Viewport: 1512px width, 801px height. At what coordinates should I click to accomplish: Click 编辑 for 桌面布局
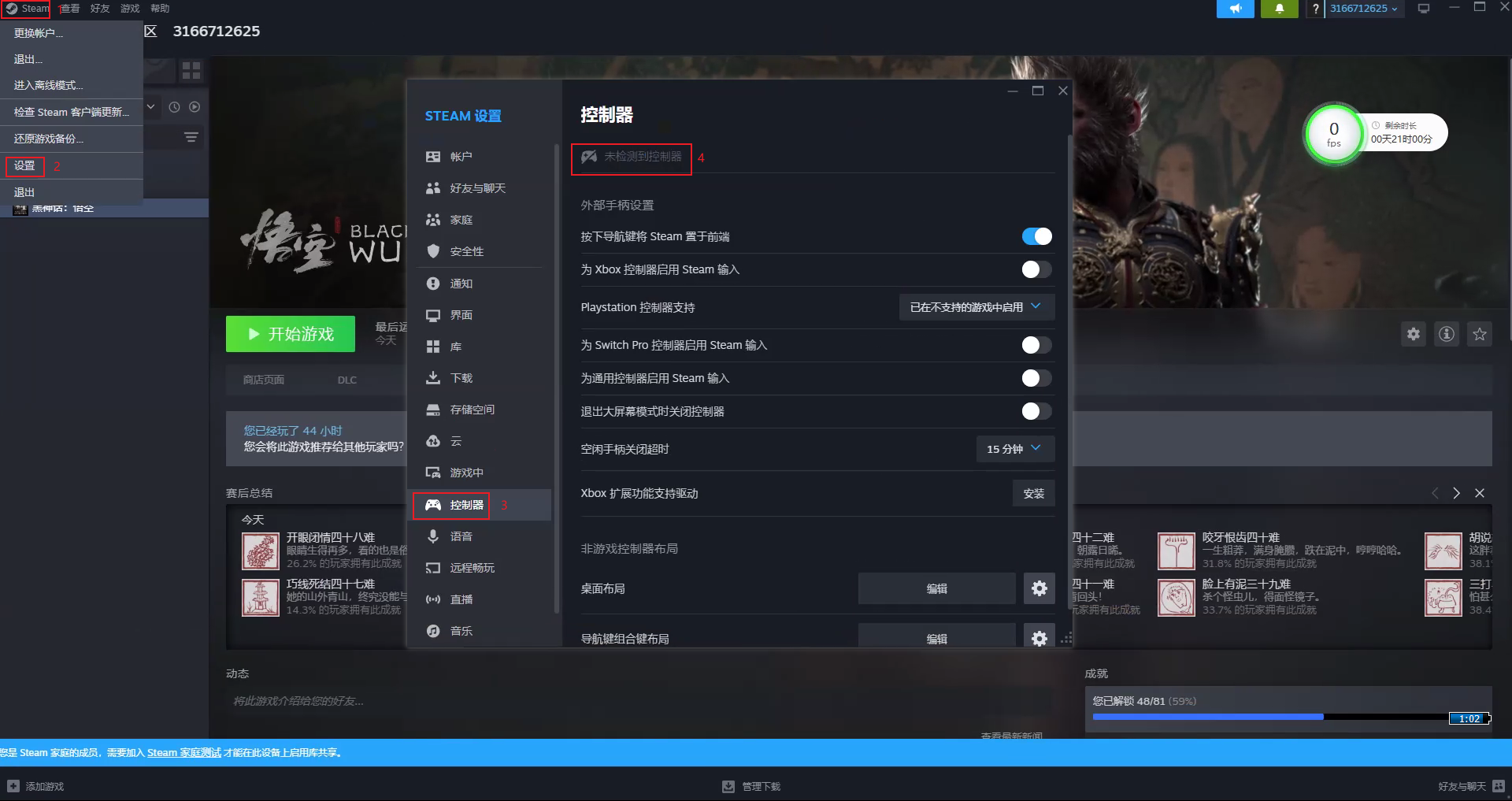937,588
